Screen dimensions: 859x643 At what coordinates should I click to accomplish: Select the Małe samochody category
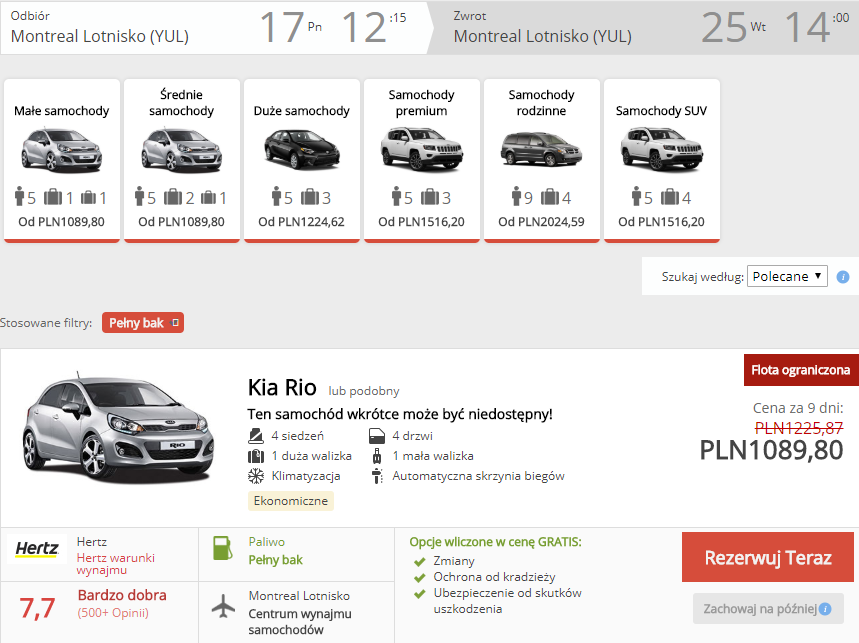[62, 160]
